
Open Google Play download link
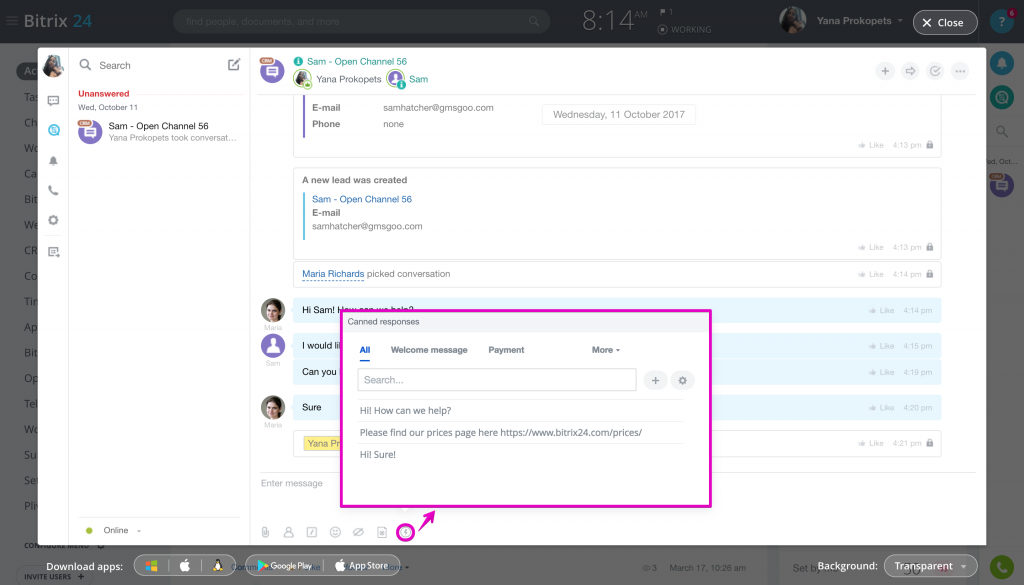point(284,566)
